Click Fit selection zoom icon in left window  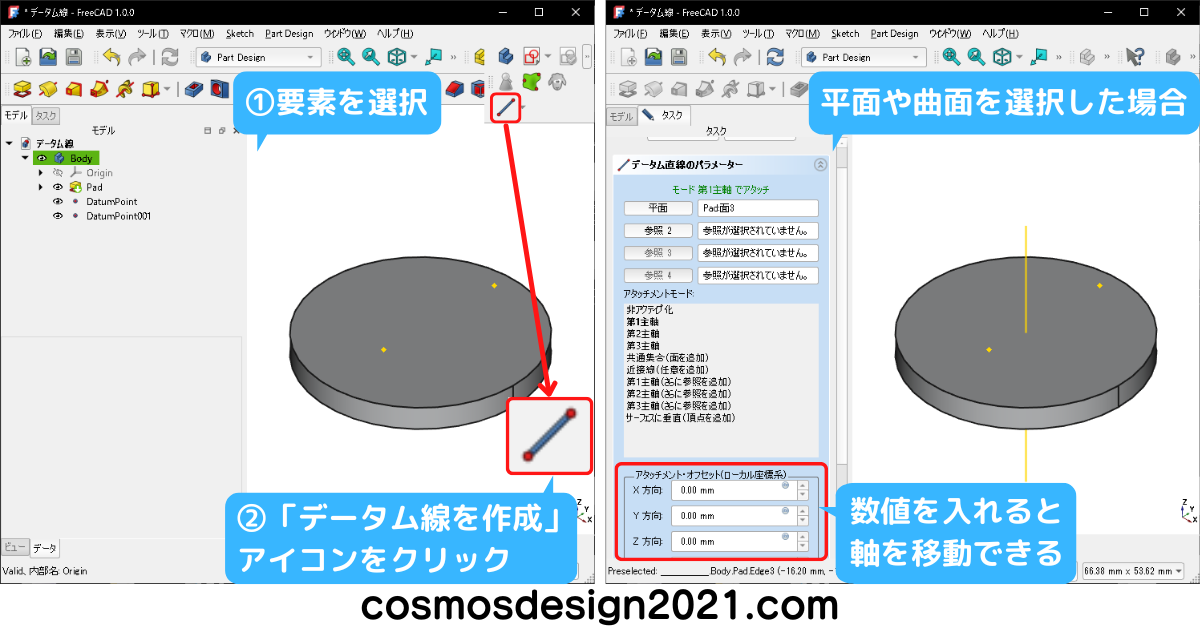click(371, 57)
